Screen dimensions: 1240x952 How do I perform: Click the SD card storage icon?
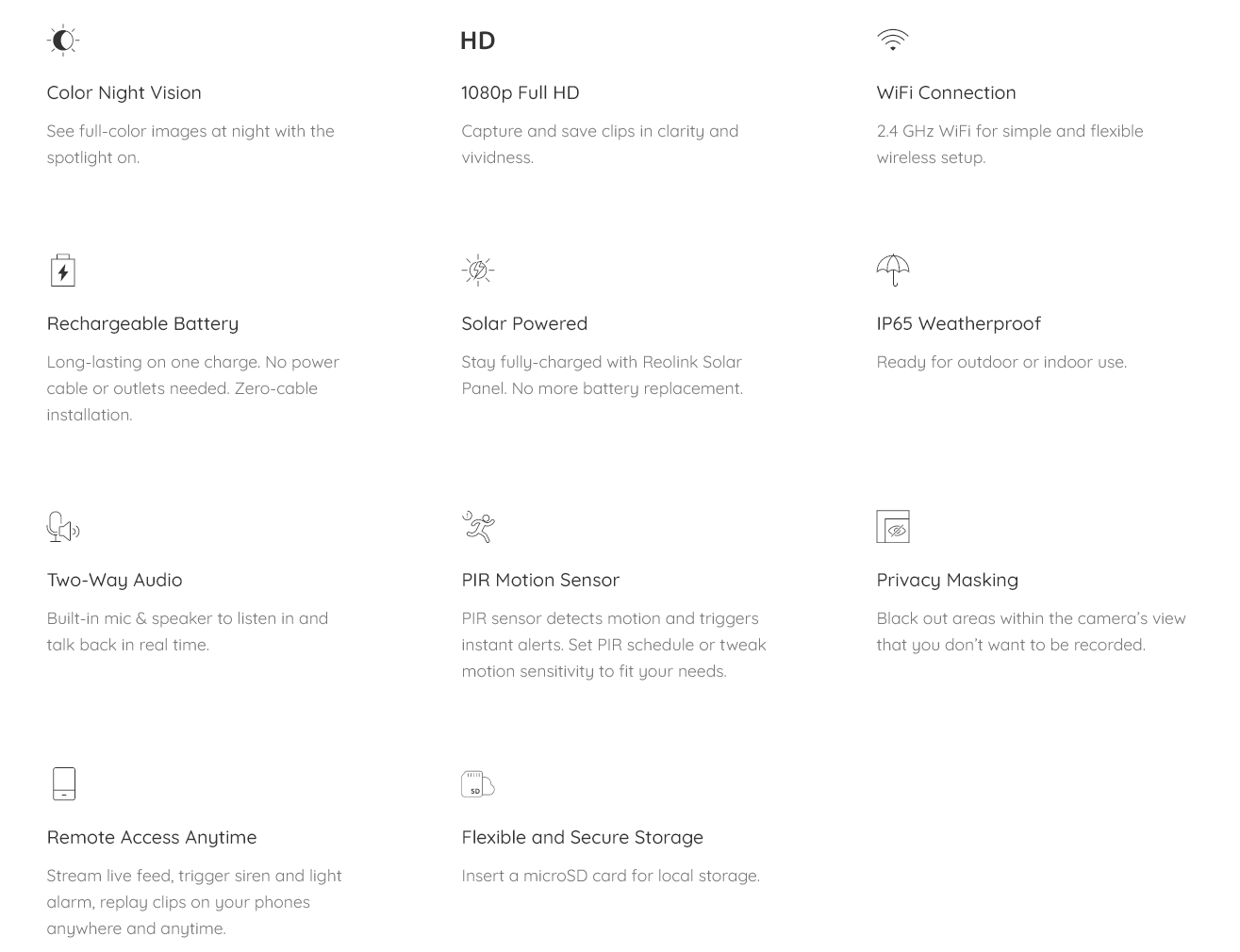478,784
